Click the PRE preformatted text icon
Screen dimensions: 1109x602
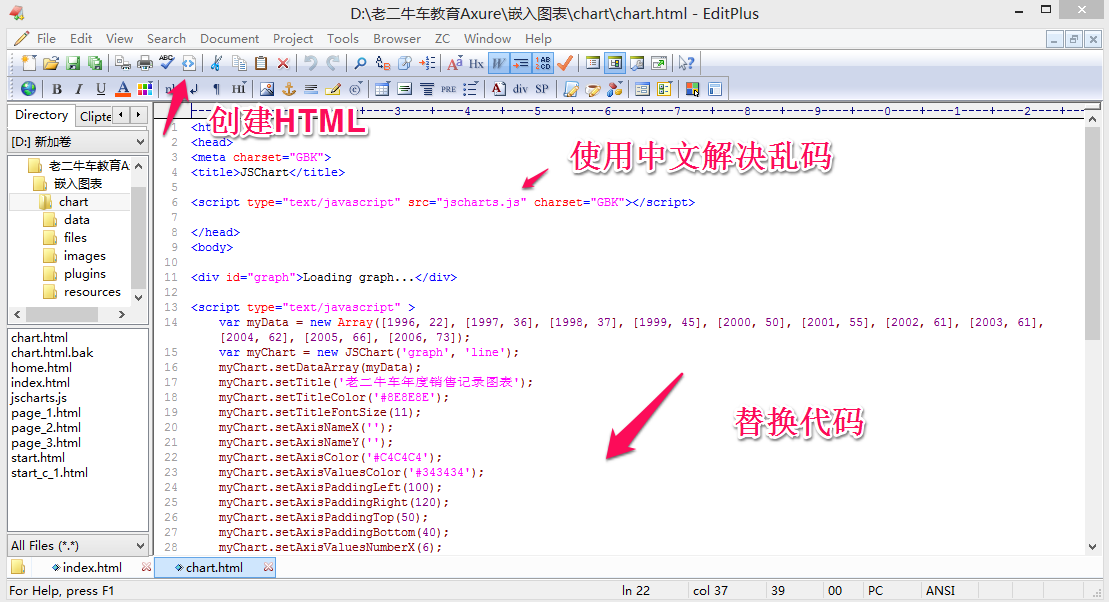point(448,89)
